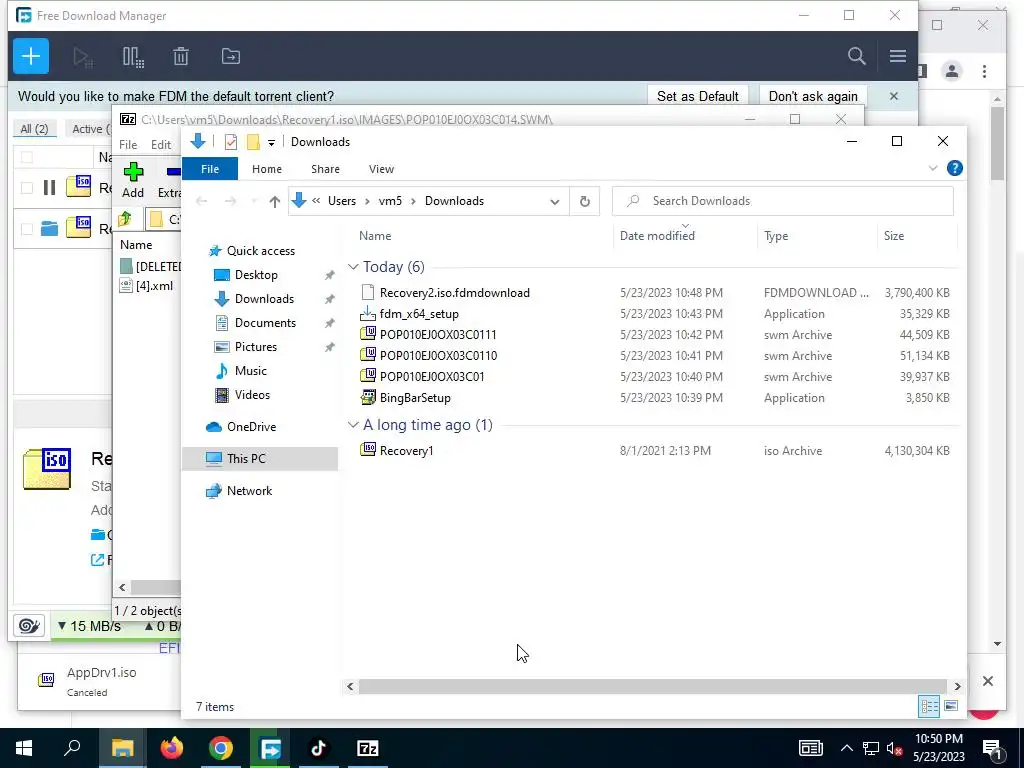
Task: Select Network in navigation pane
Action: click(x=249, y=490)
